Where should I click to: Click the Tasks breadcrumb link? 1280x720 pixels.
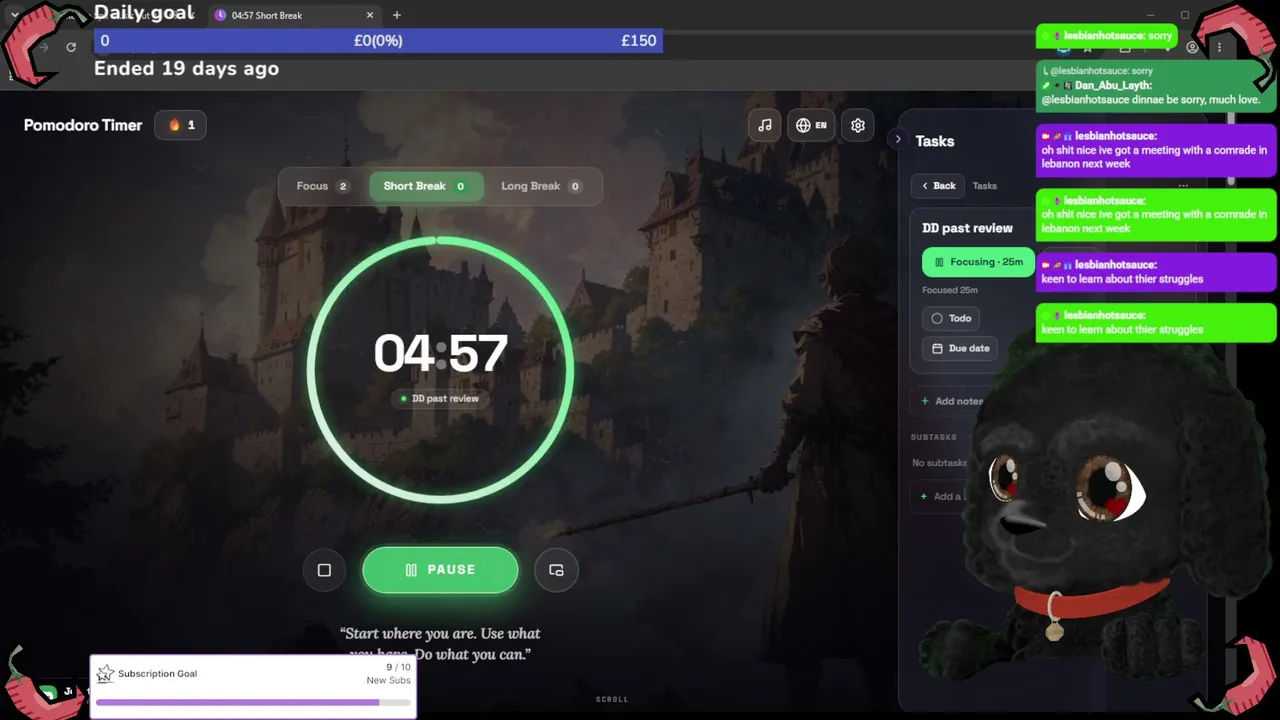pos(985,186)
